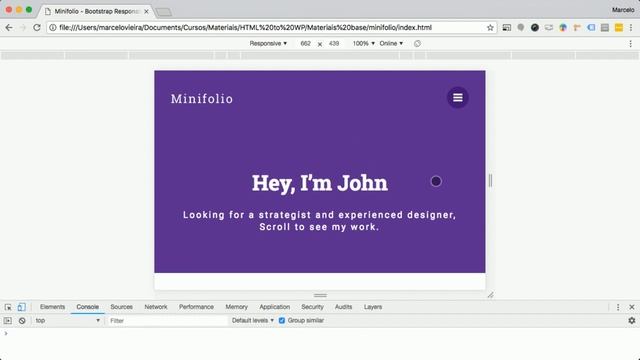Viewport: 640px width, 360px height.
Task: Click the Hey, I'm John heading
Action: click(x=320, y=183)
